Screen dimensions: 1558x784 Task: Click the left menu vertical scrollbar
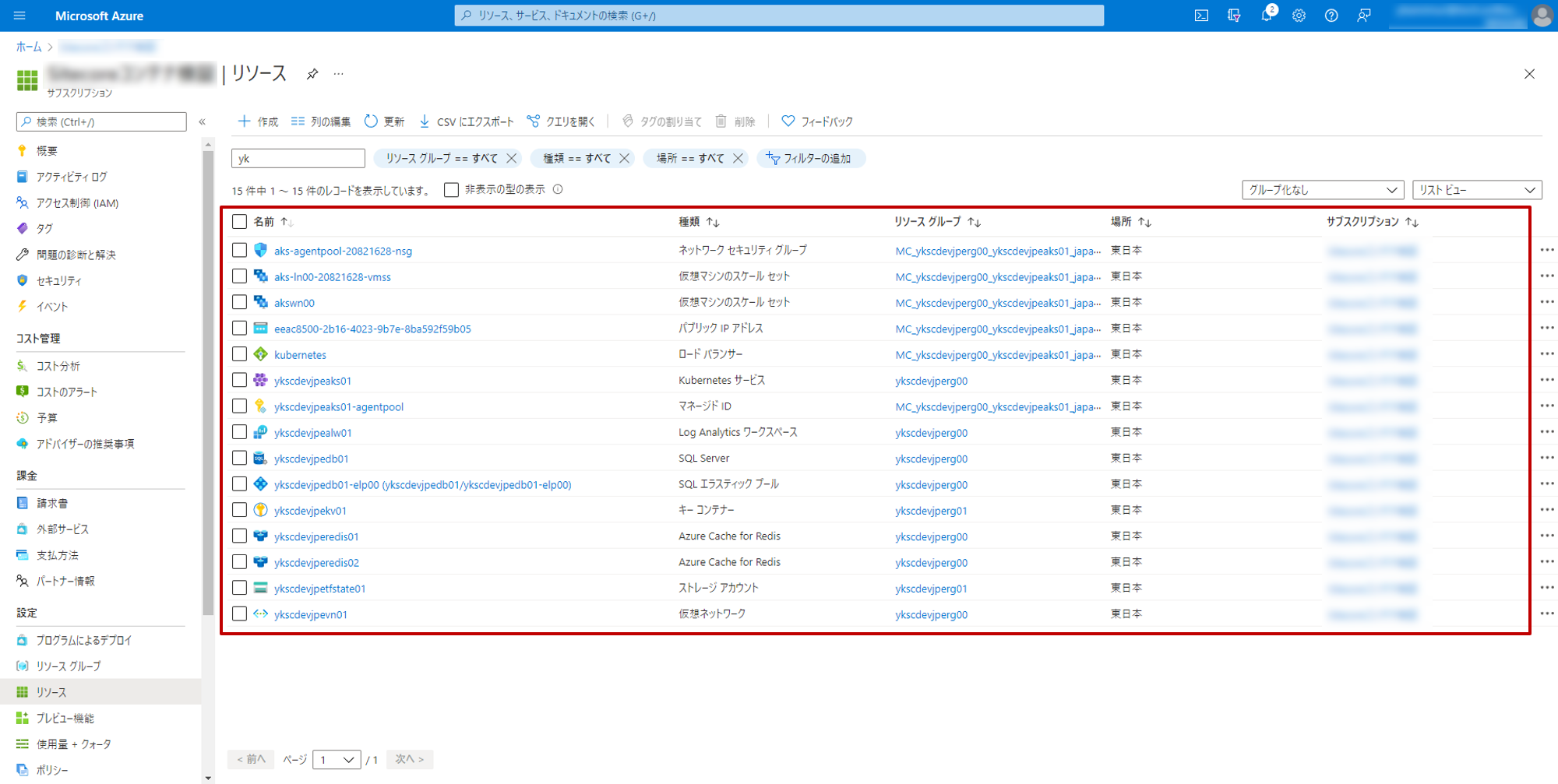208,381
